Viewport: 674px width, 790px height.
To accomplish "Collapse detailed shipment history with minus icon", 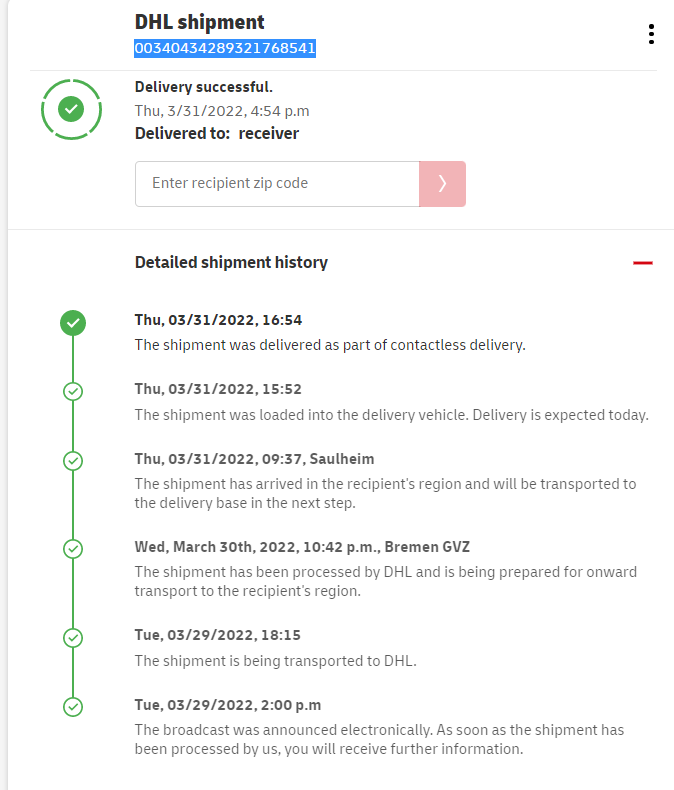I will [x=643, y=263].
